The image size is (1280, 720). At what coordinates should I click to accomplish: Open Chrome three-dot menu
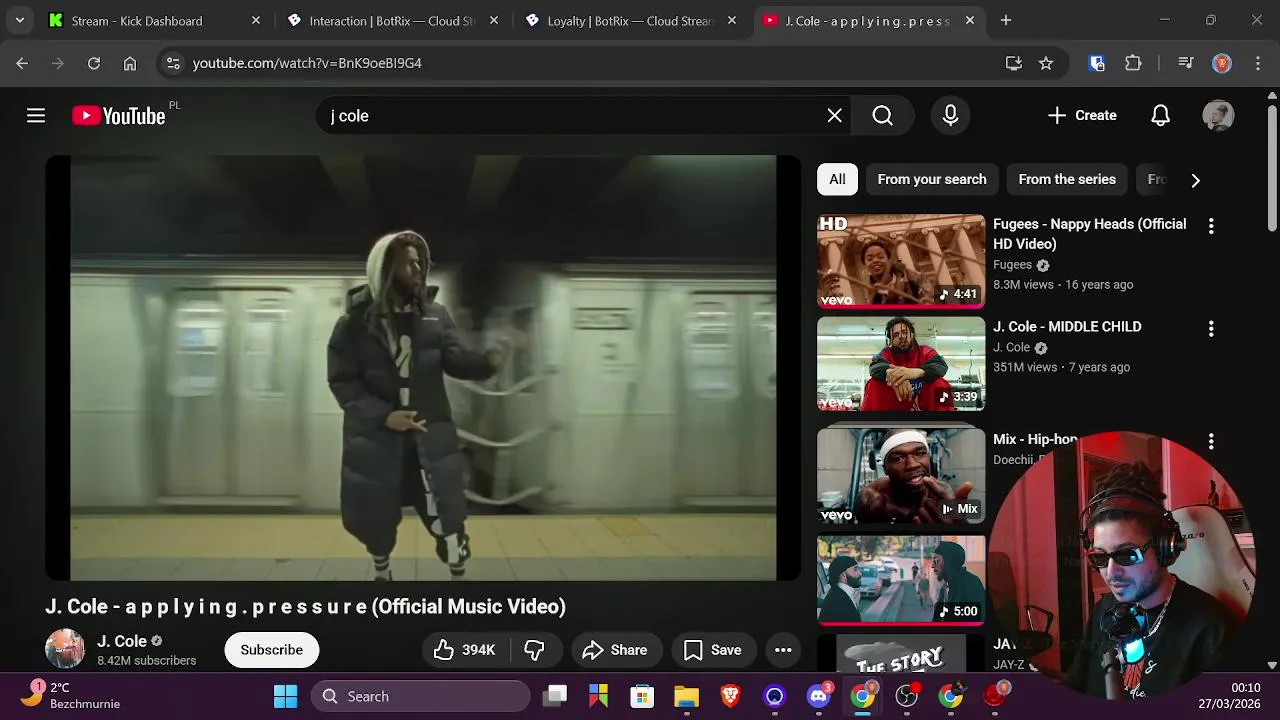pyautogui.click(x=1258, y=63)
